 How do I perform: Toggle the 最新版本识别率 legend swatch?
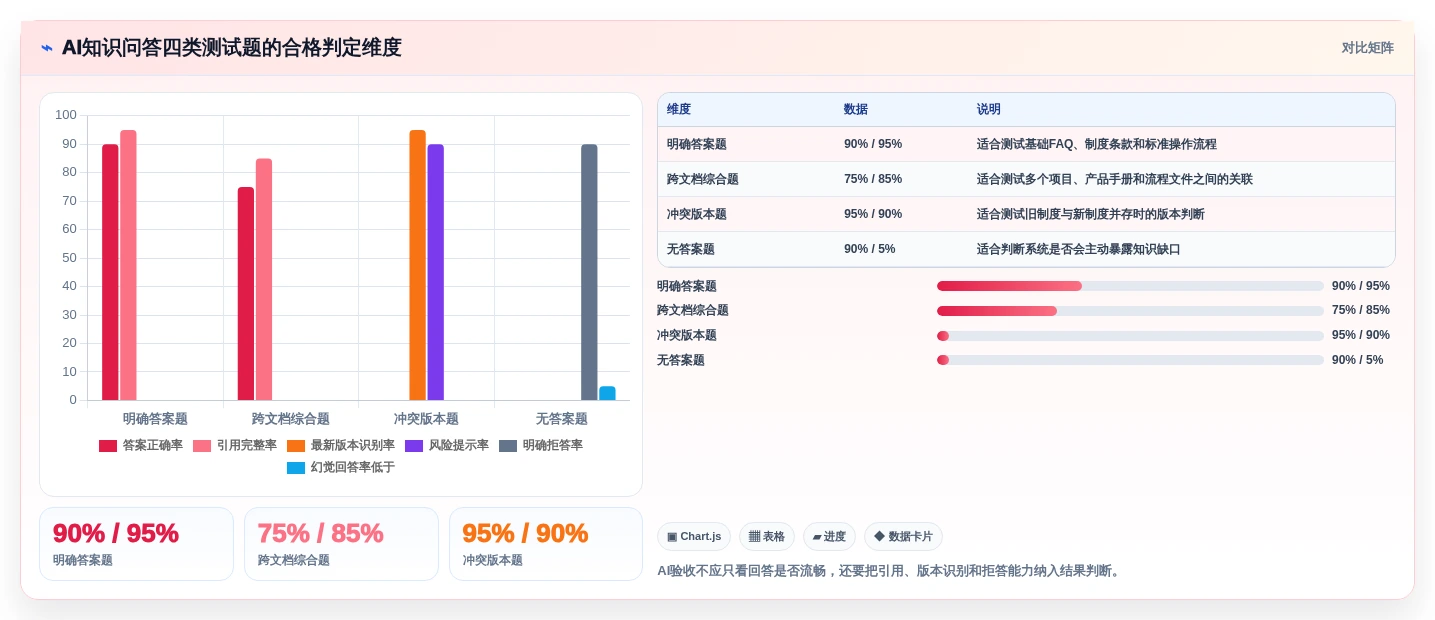pos(296,446)
